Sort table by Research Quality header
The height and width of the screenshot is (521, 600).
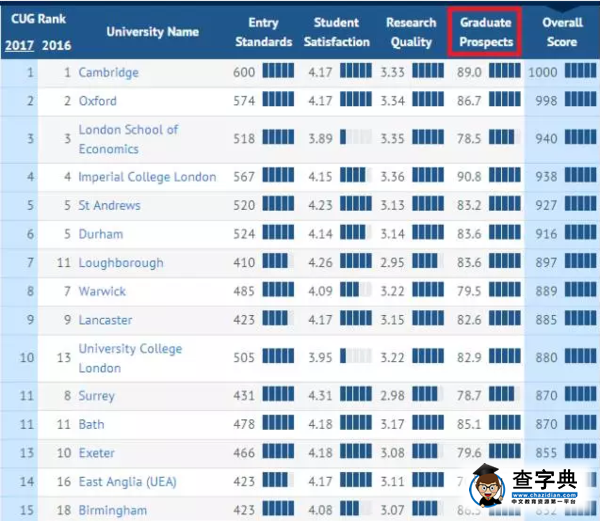411,32
